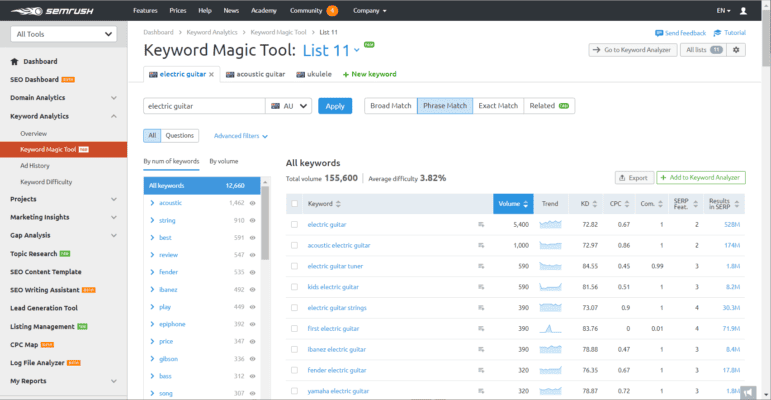Select the Exact Match option

click(498, 106)
